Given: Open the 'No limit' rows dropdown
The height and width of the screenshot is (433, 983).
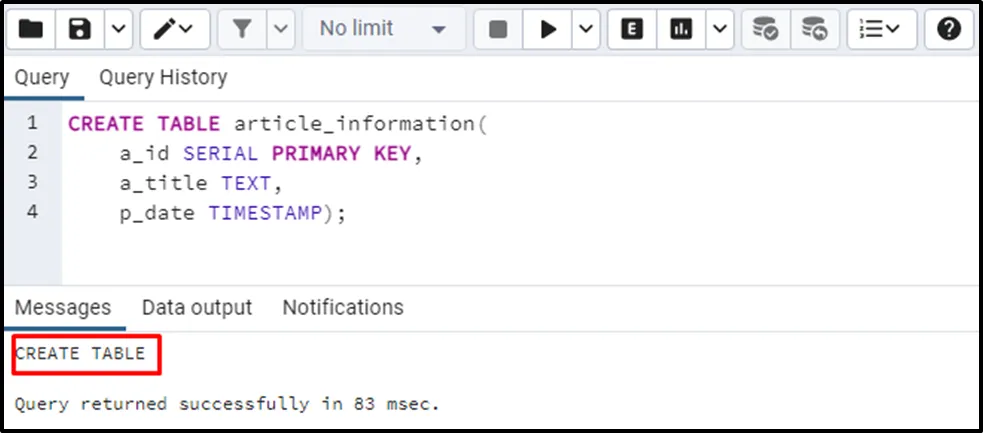Looking at the screenshot, I should click(x=382, y=29).
